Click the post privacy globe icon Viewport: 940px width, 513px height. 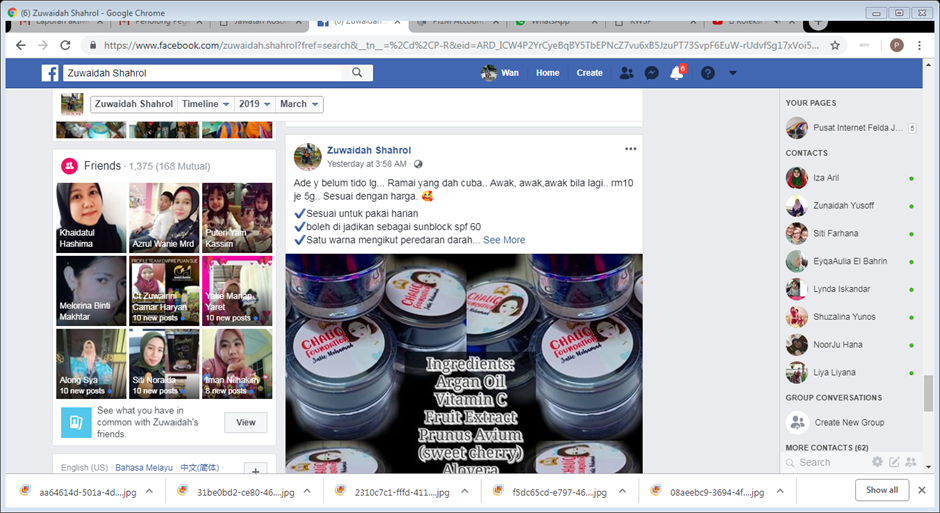pos(418,164)
